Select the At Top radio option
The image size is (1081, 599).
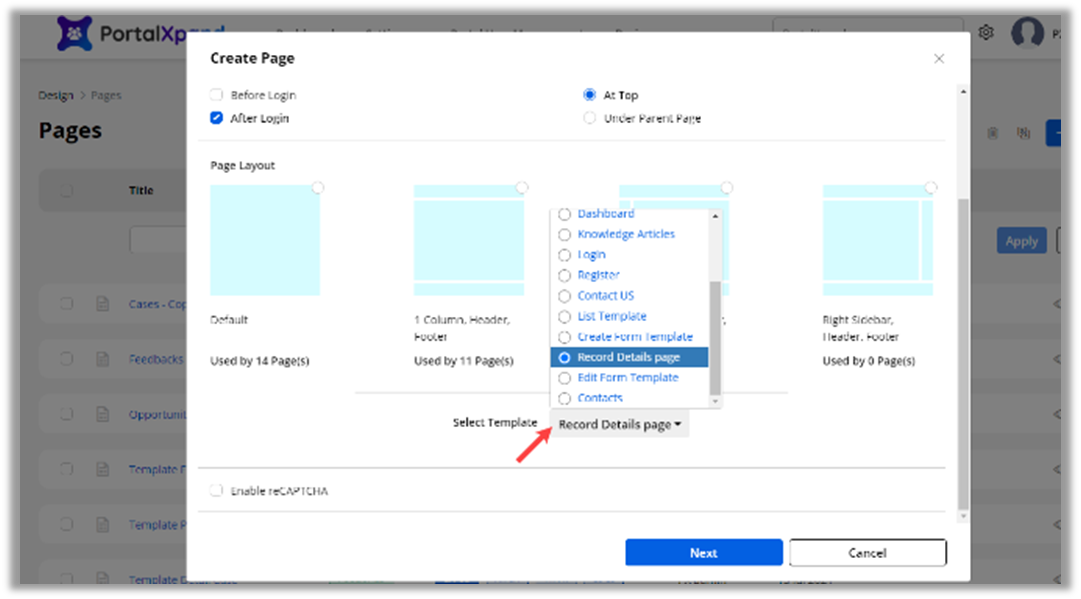coord(589,95)
